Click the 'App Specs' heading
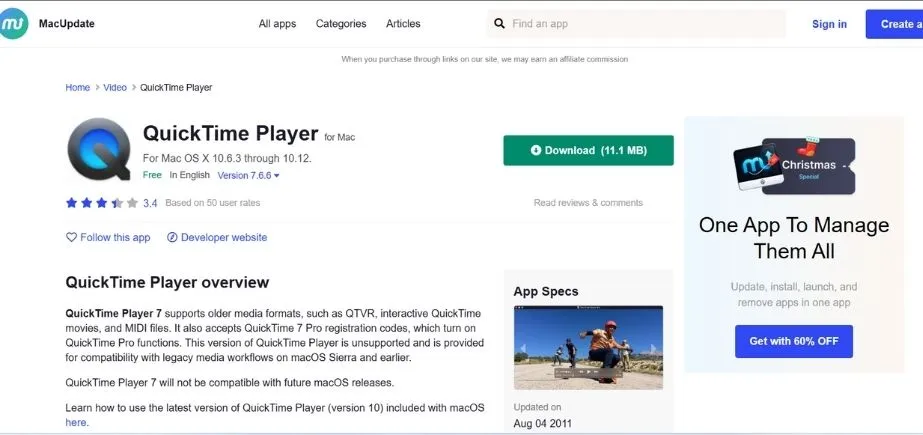 (546, 291)
